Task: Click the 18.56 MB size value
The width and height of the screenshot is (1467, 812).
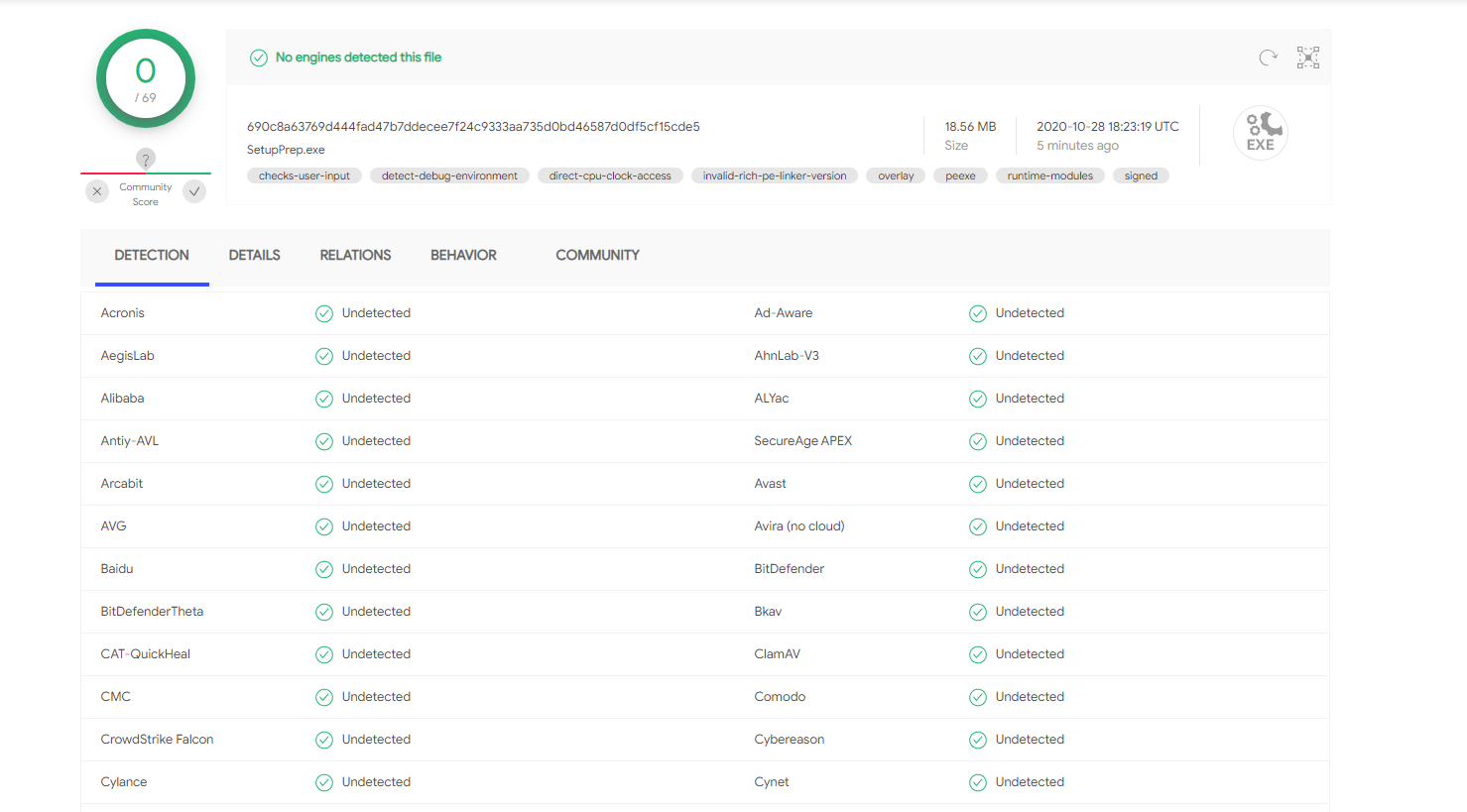Action: click(x=970, y=127)
